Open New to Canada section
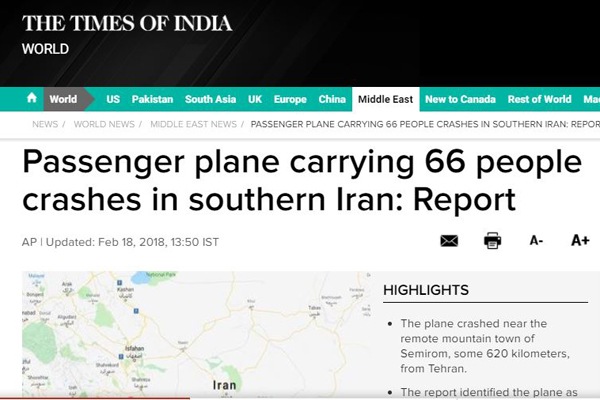Screen dimensions: 600x400 tap(460, 99)
